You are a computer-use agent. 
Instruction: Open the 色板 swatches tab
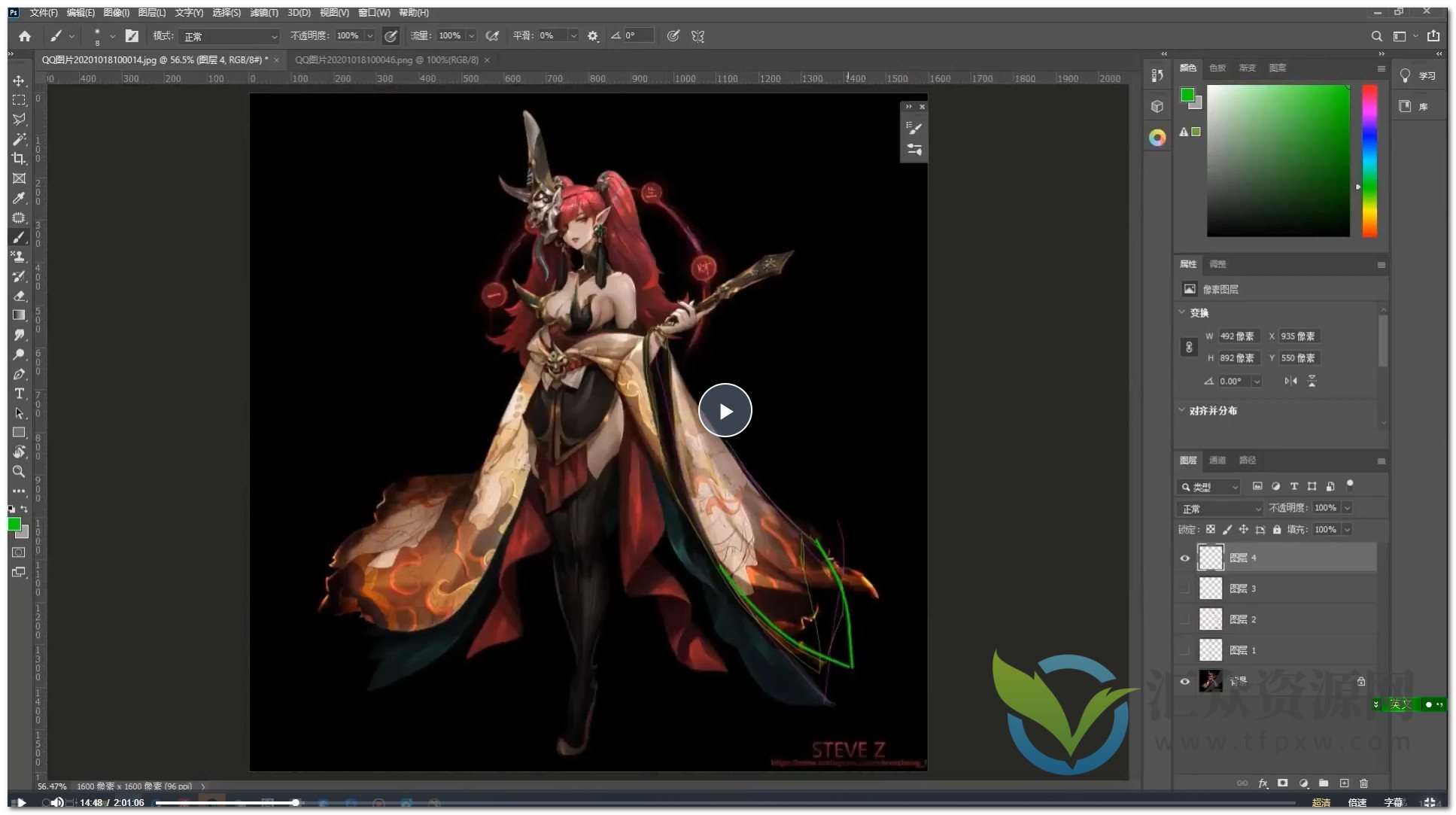tap(1217, 68)
